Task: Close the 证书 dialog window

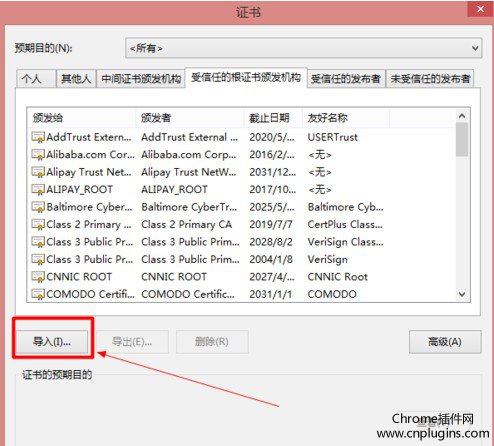Action: click(480, 9)
